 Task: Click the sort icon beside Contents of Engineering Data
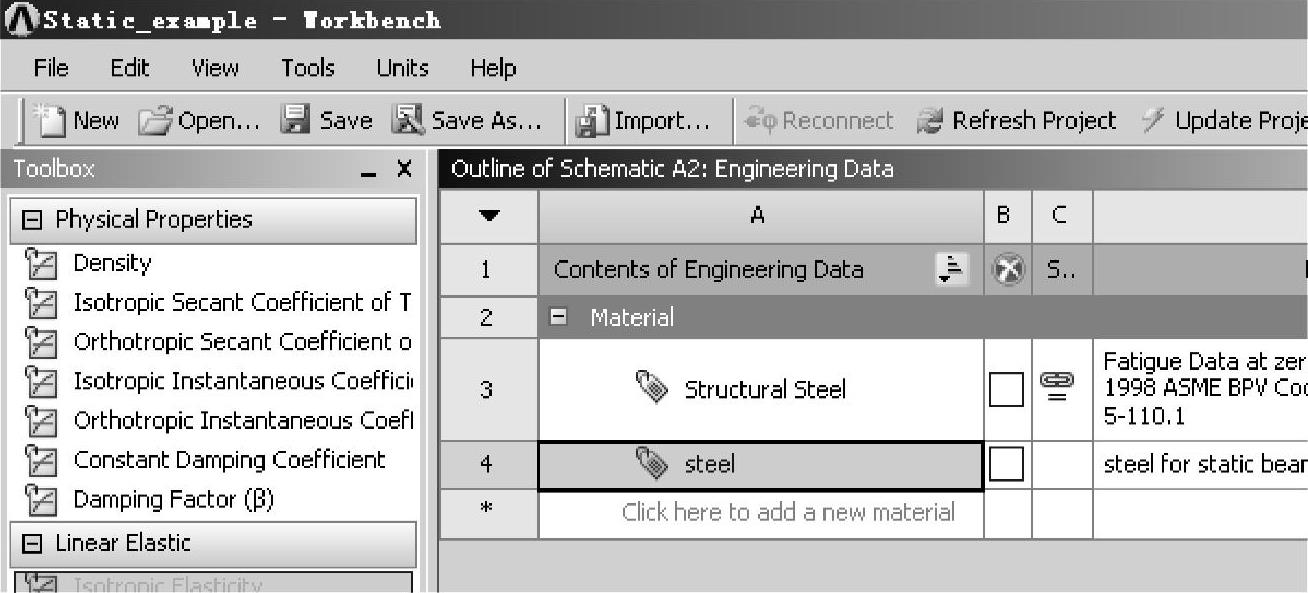click(x=950, y=270)
